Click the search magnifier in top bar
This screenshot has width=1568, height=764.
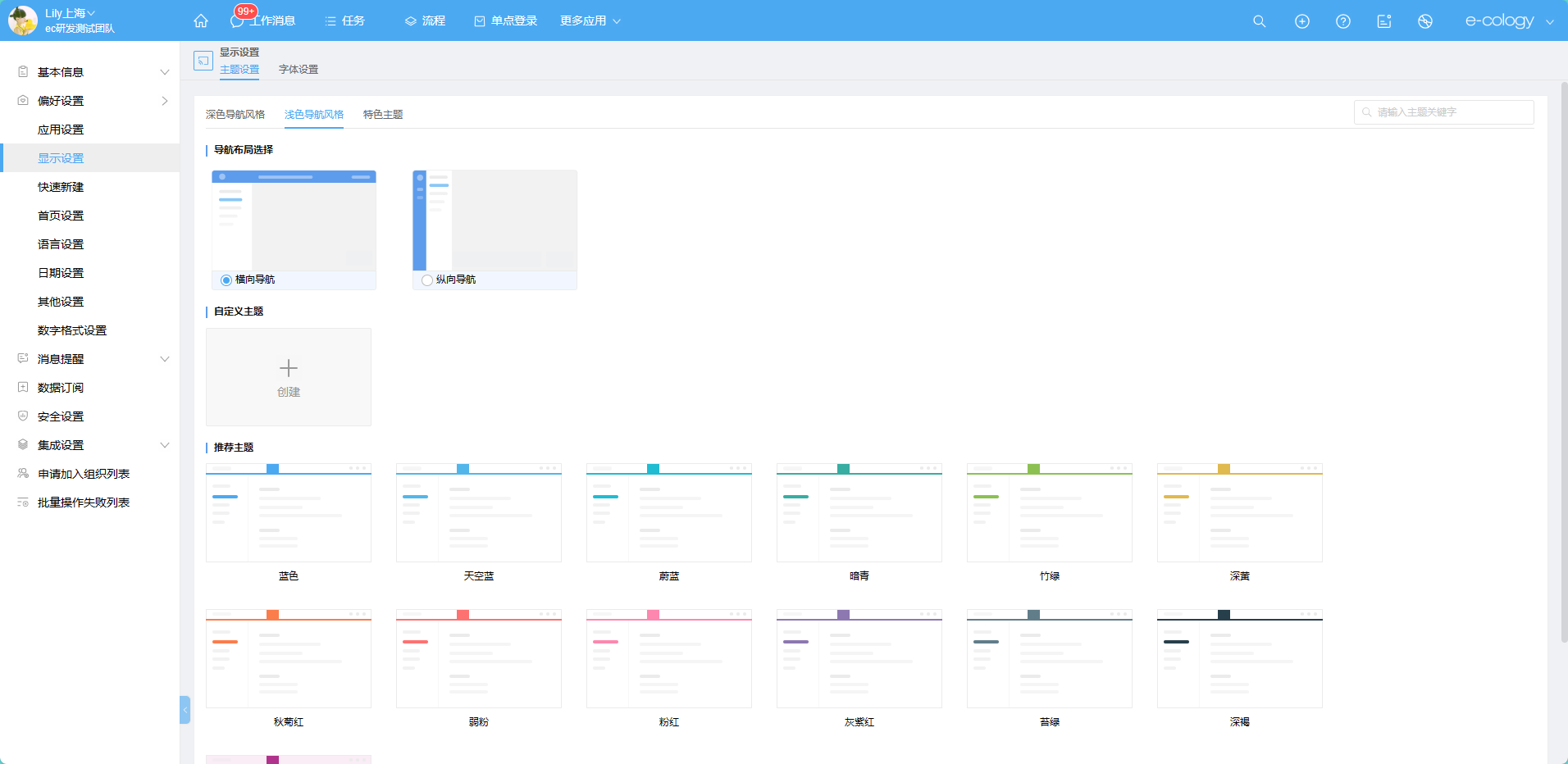(1260, 21)
